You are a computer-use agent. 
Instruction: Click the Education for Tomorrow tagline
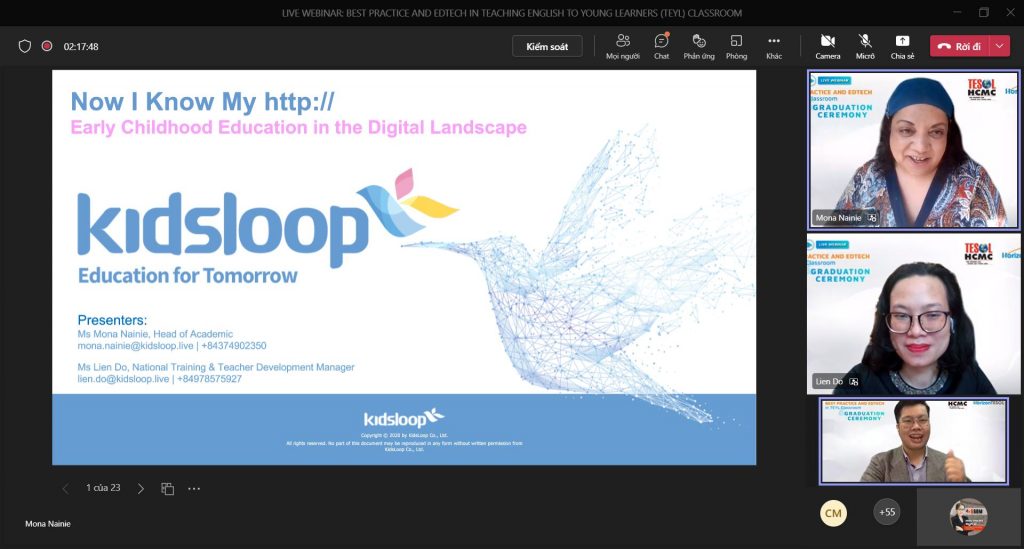click(187, 275)
